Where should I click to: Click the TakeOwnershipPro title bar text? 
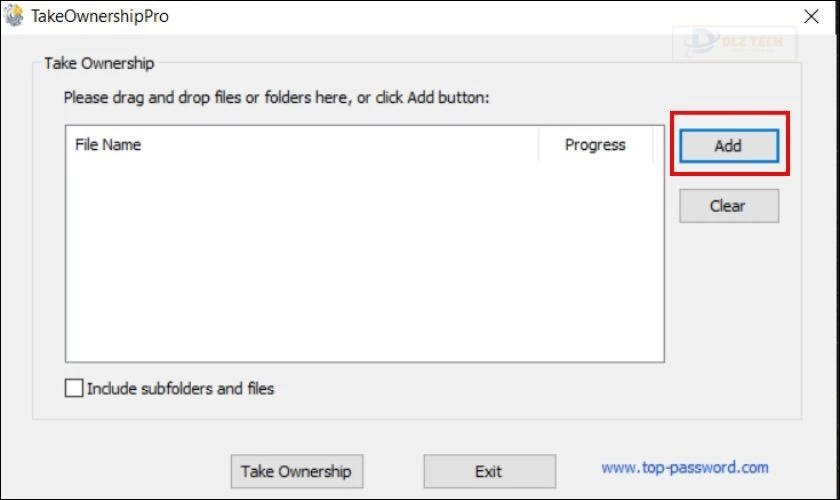pos(100,16)
